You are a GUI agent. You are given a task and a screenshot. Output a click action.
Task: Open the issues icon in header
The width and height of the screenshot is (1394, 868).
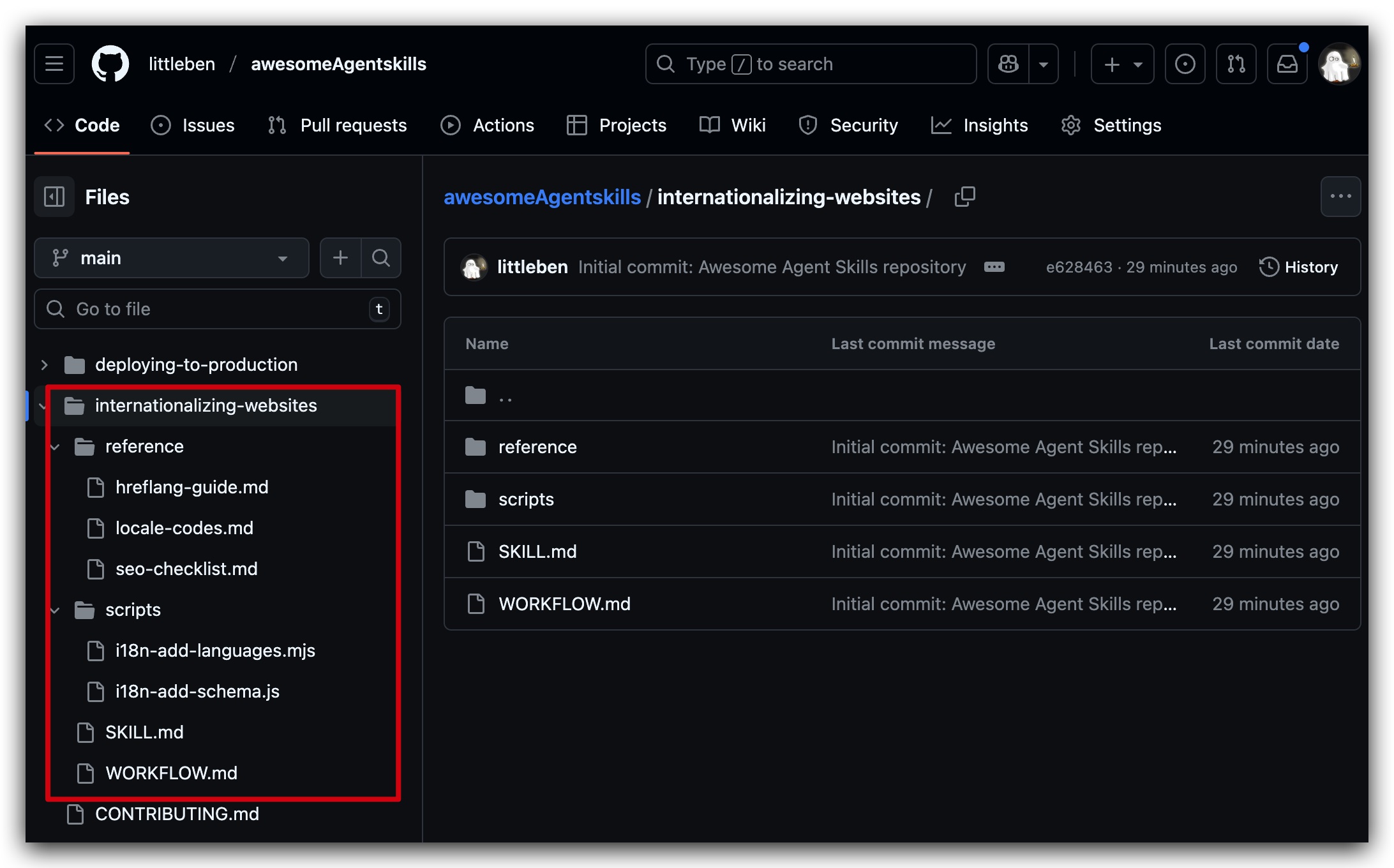[1185, 64]
